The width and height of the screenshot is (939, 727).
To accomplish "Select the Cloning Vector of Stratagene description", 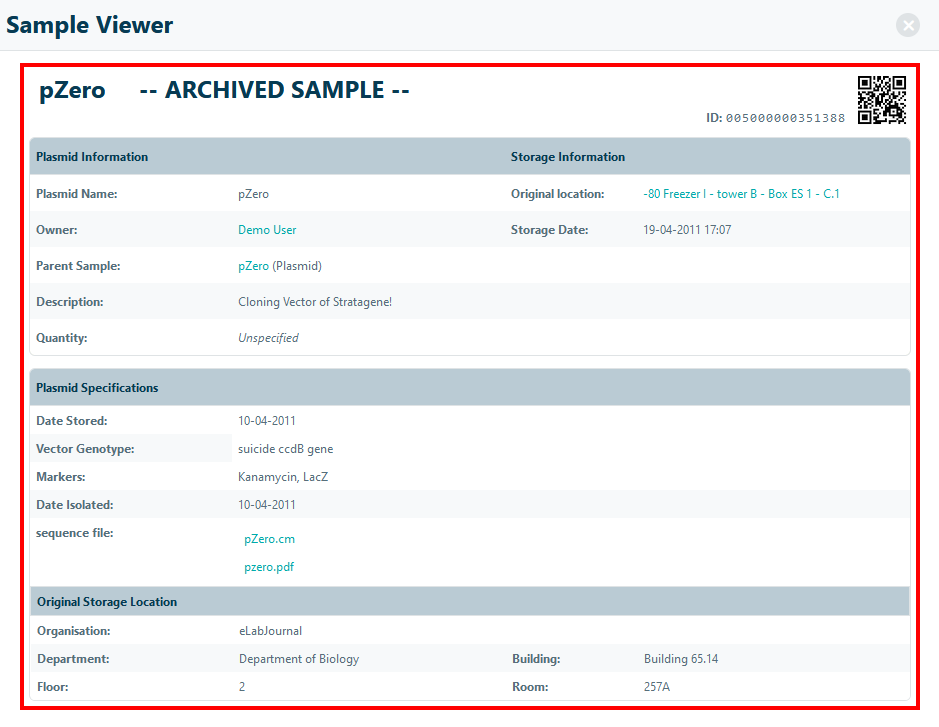I will tap(315, 302).
